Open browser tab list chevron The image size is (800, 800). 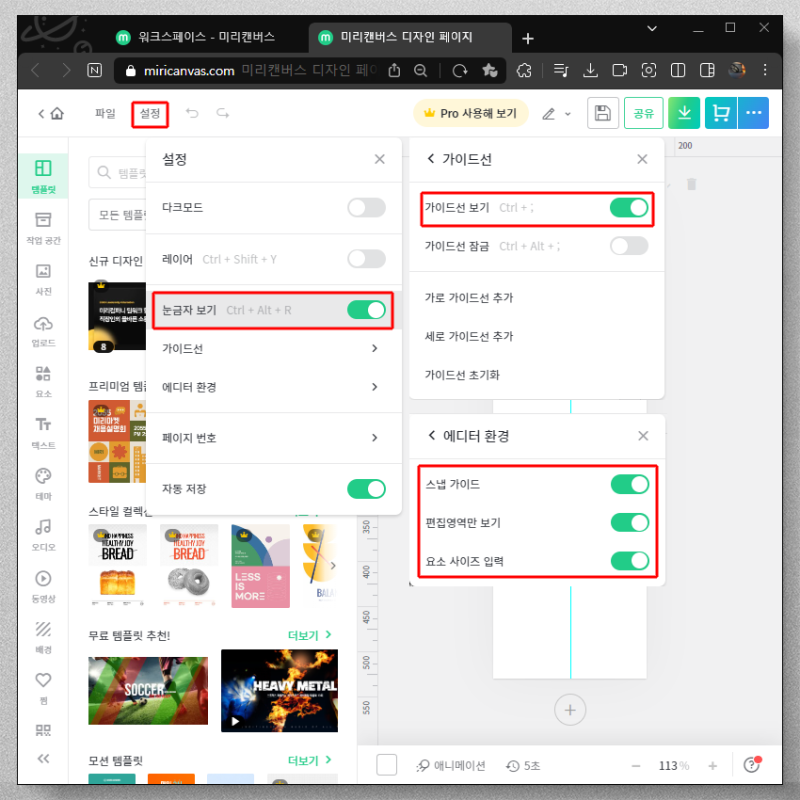point(652,29)
